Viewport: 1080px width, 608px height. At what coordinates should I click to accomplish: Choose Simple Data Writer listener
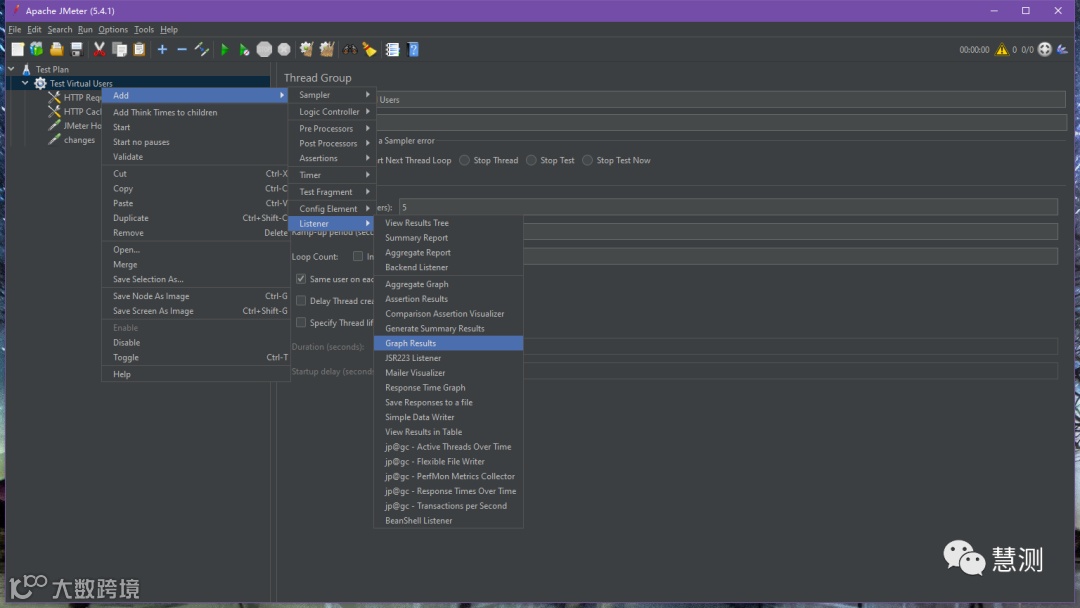tap(448, 417)
